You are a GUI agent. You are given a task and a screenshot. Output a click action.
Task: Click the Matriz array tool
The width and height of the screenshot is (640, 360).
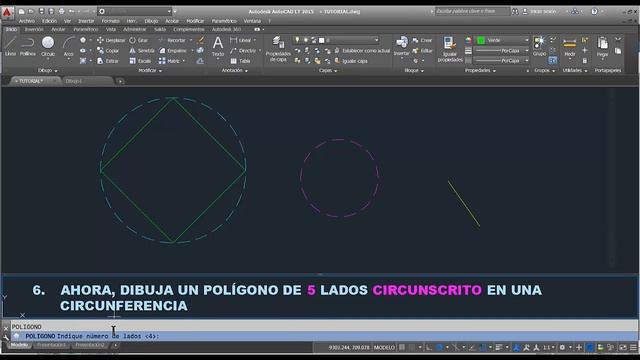click(169, 61)
